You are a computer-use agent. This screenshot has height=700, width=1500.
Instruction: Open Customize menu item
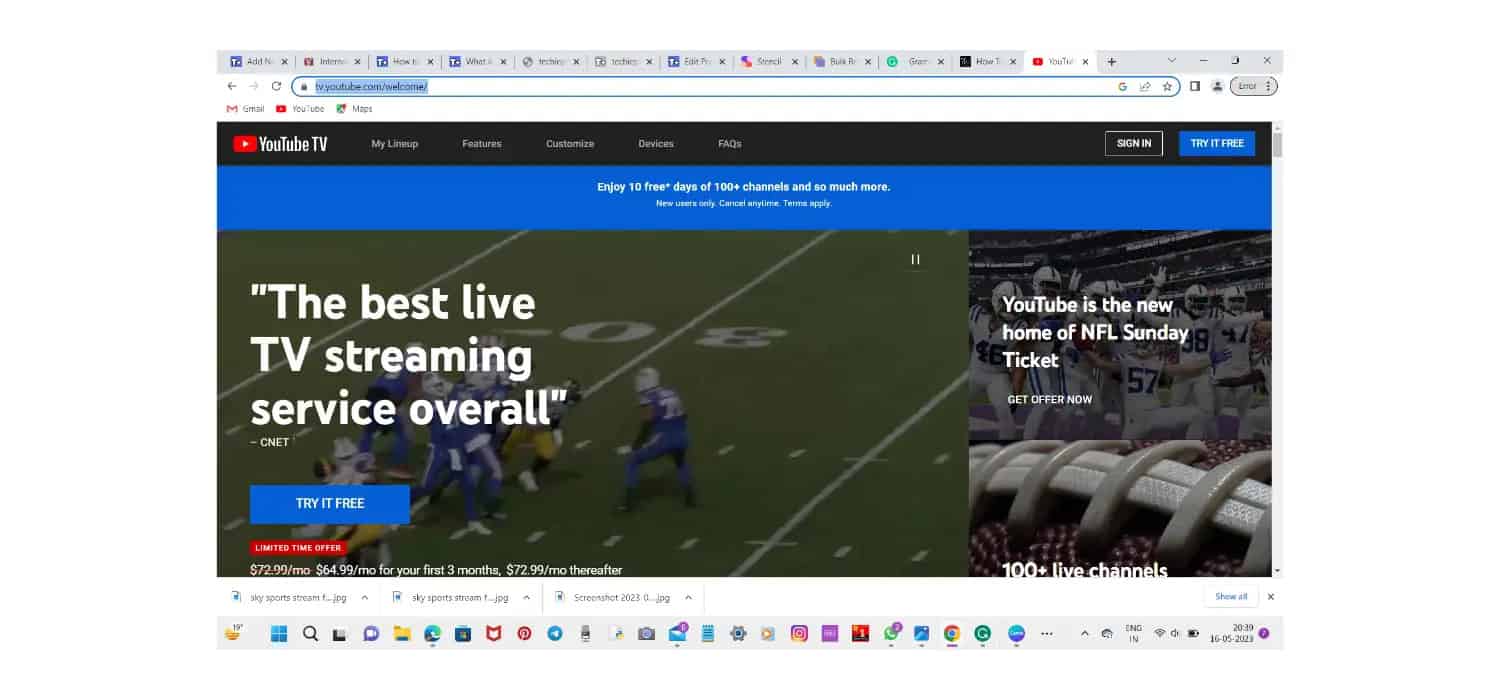570,144
